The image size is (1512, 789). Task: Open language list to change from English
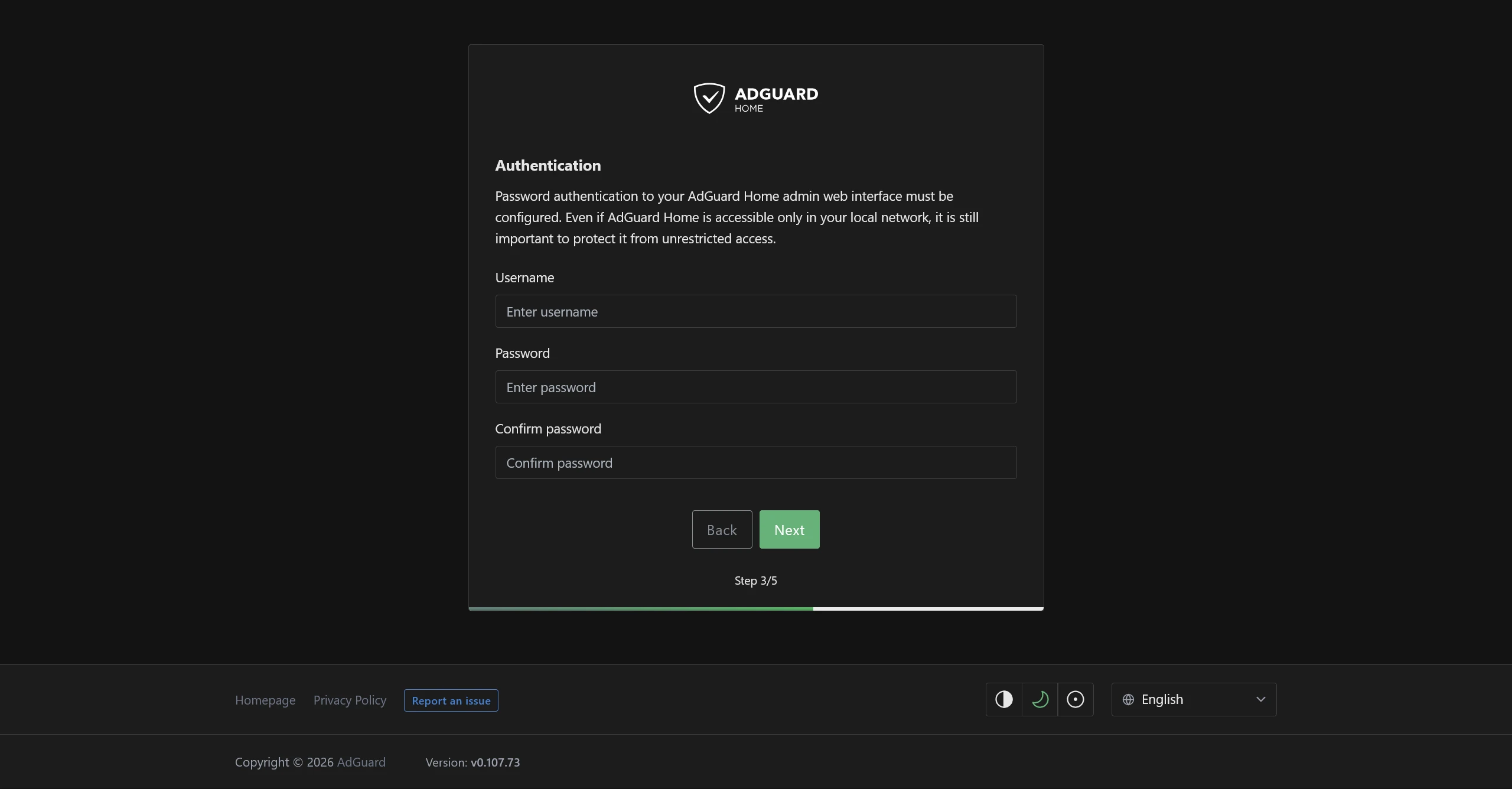[x=1194, y=699]
